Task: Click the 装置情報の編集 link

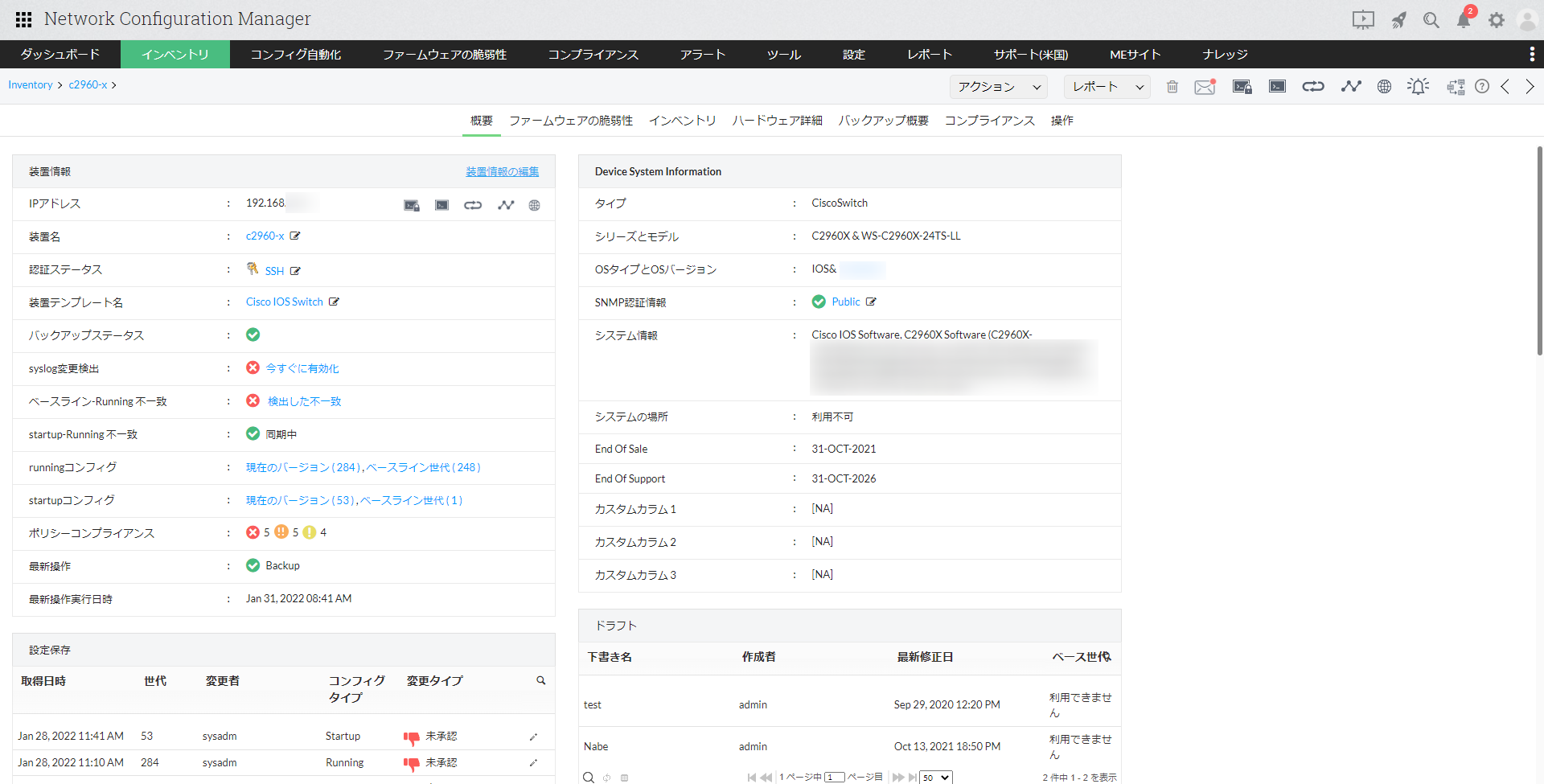Action: tap(502, 171)
